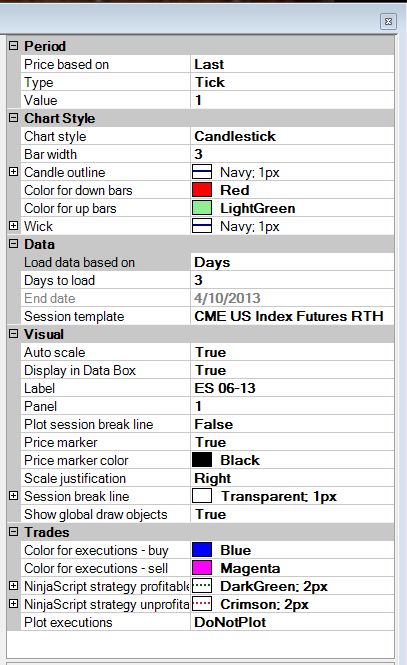Expand the Candle outline property
The width and height of the screenshot is (407, 665).
[14, 172]
